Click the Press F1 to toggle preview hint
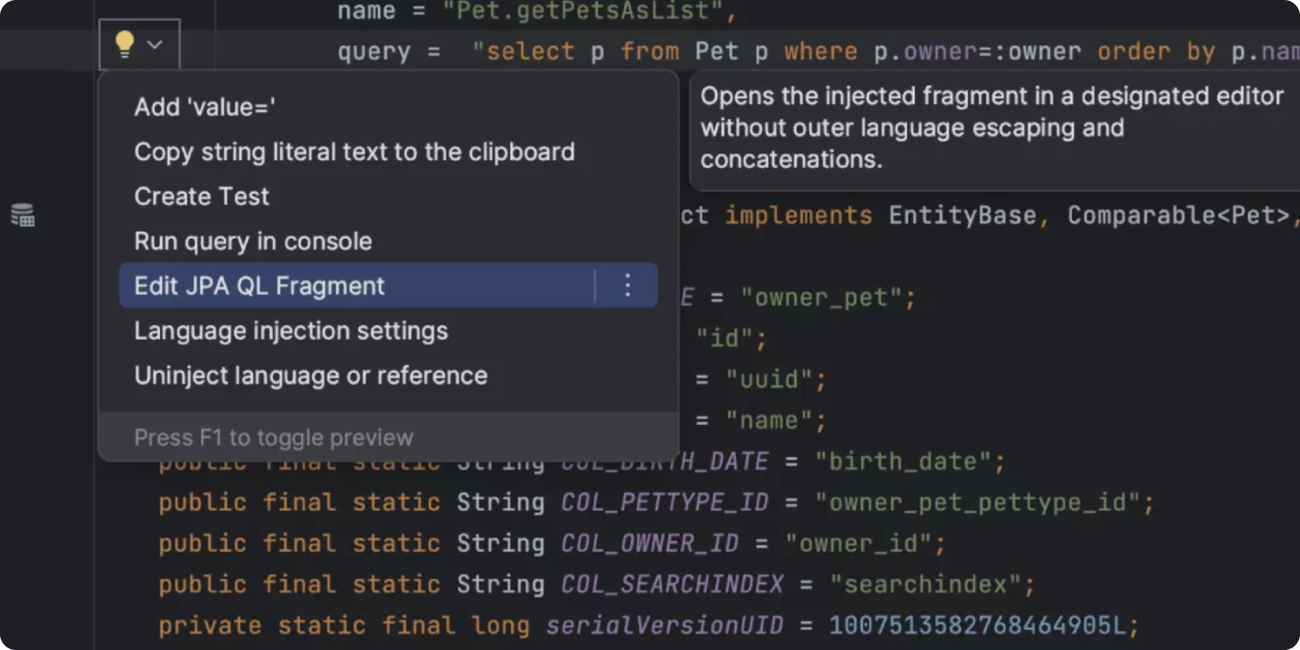The height and width of the screenshot is (650, 1300). coord(273,438)
